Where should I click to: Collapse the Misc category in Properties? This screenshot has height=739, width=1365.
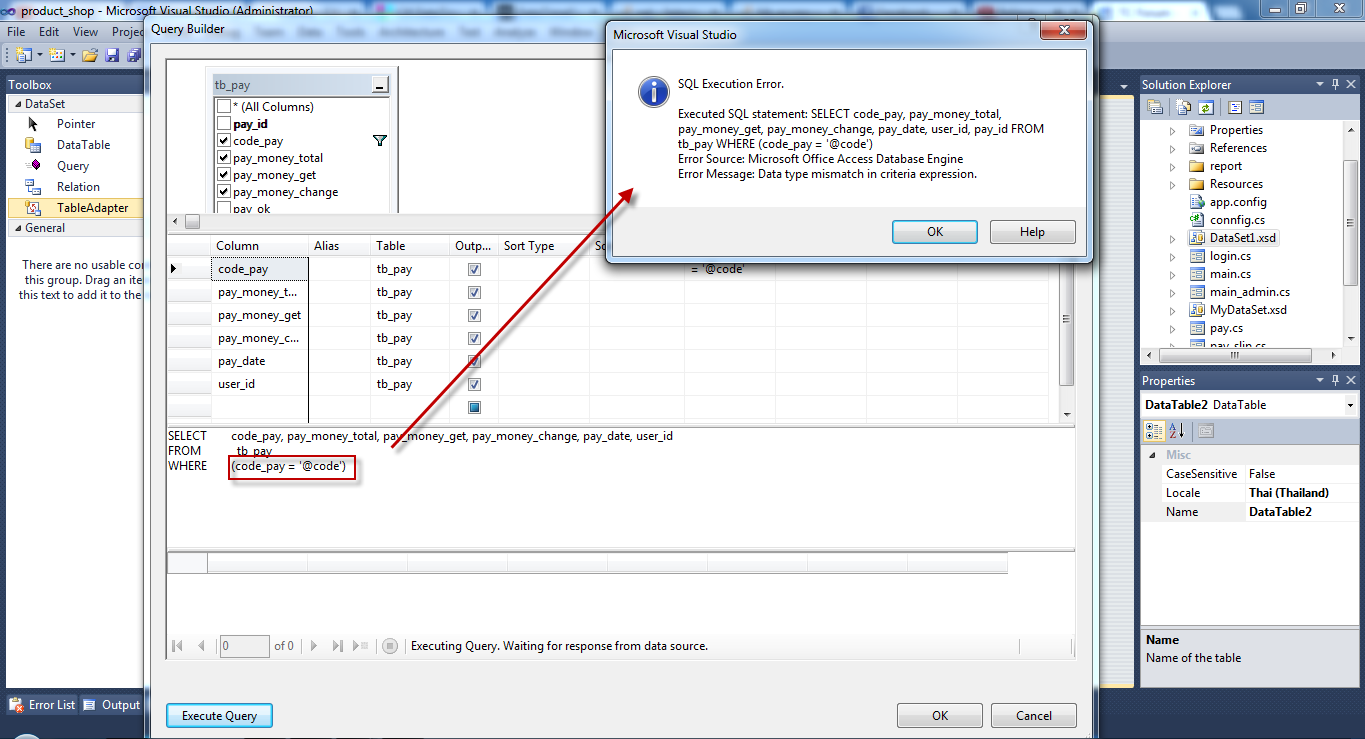[x=1153, y=455]
